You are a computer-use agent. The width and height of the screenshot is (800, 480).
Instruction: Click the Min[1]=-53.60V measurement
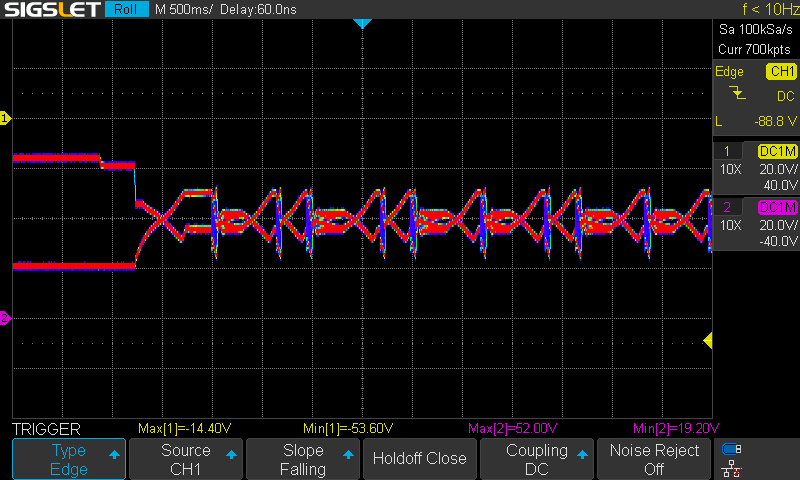(348, 428)
